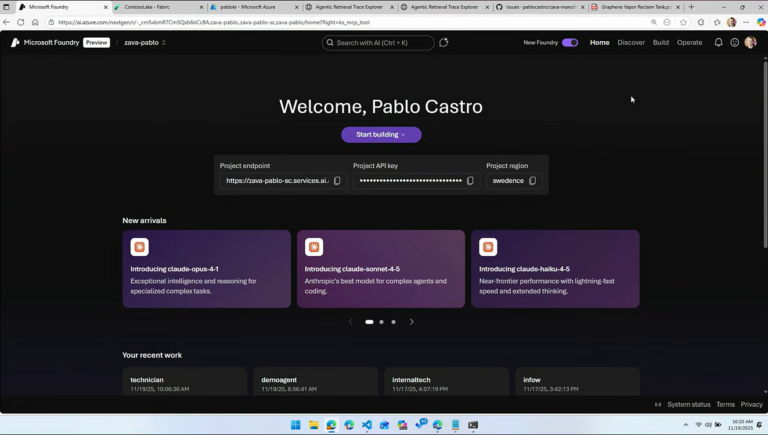Open the System status link

tap(689, 405)
